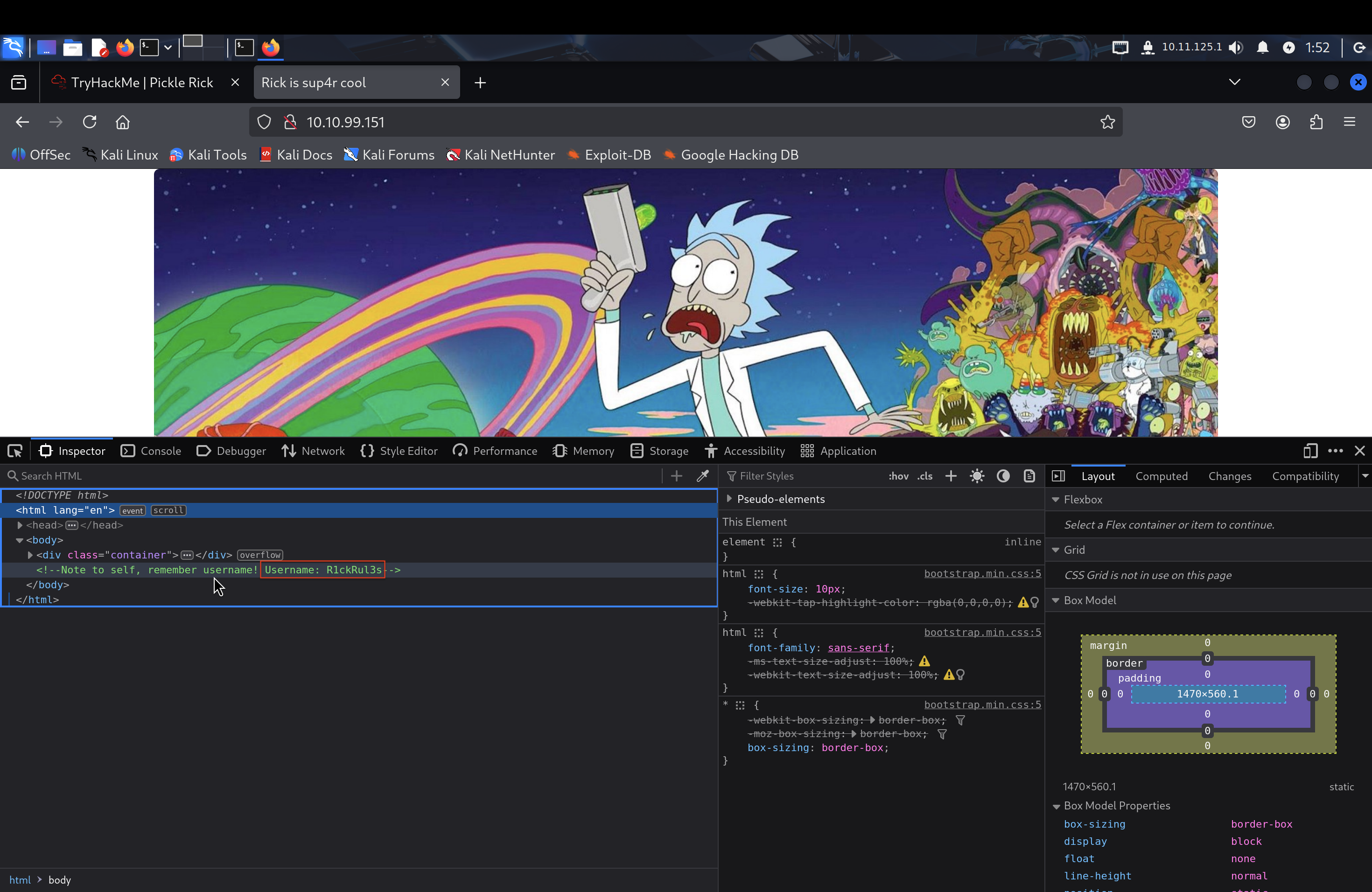The width and height of the screenshot is (1372, 892).
Task: Collapse the Box Model section
Action: pos(1056,600)
